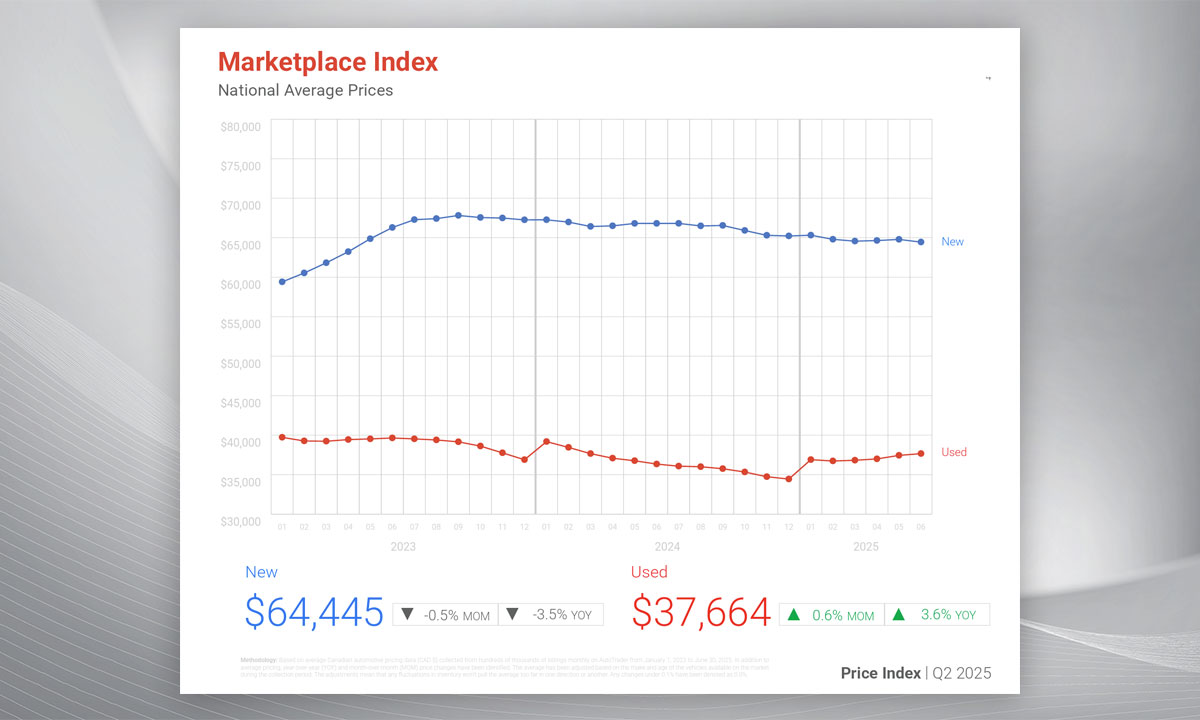Screen dimensions: 1200x720
Task: Click the National Average Prices subtitle
Action: (305, 90)
